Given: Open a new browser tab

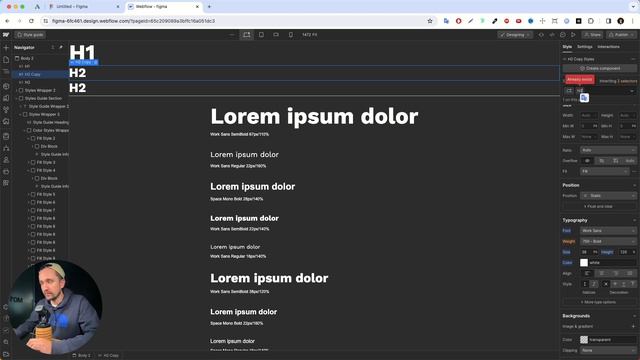Looking at the screenshot, I should click(209, 7).
